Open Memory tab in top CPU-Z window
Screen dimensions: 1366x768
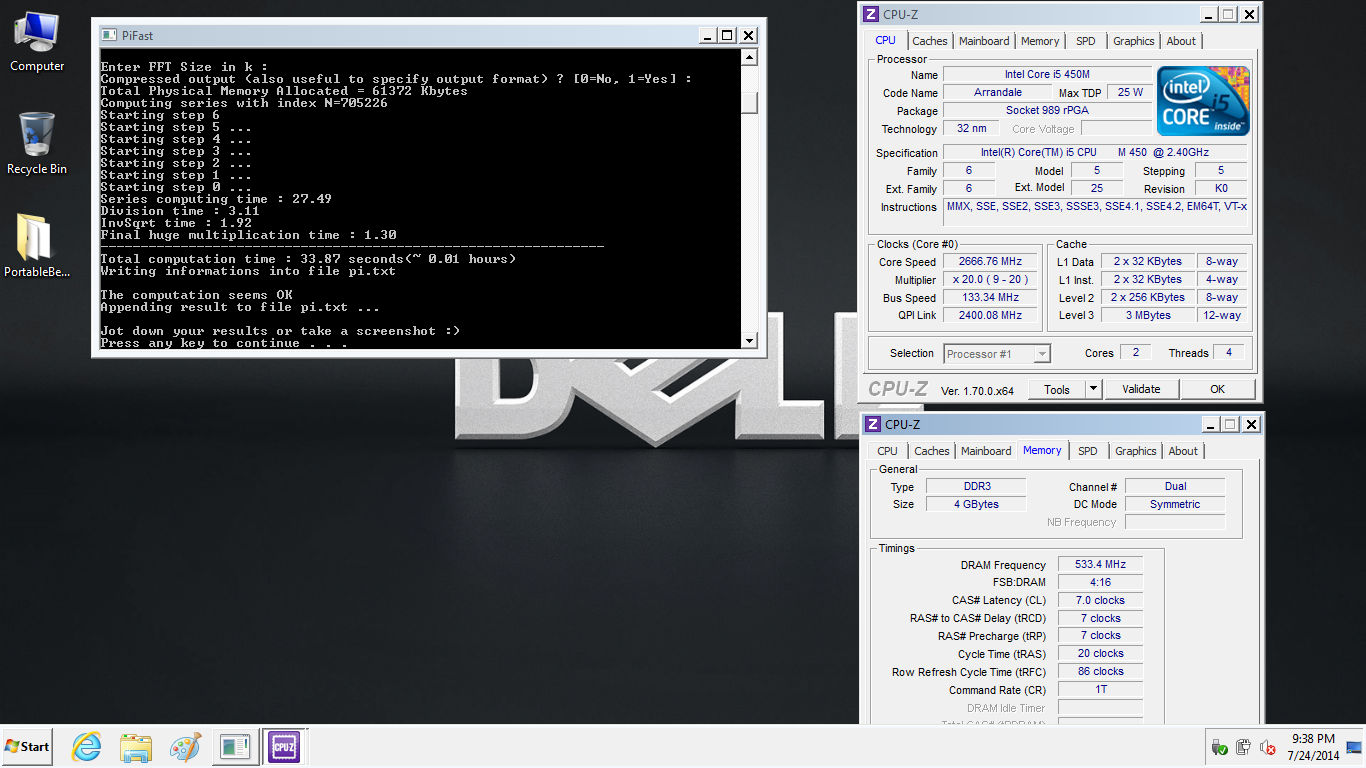[x=1040, y=41]
